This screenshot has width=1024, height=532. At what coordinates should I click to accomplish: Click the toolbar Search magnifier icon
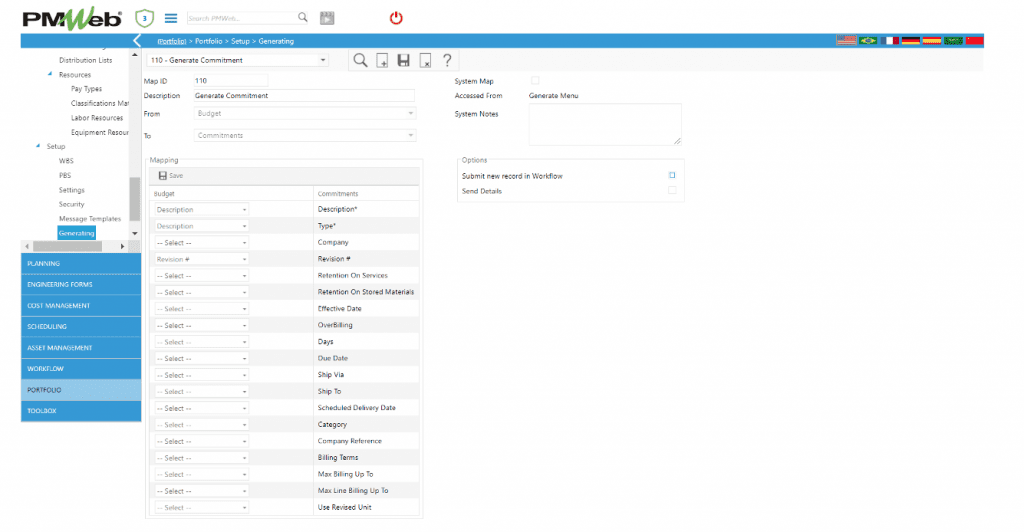(360, 61)
